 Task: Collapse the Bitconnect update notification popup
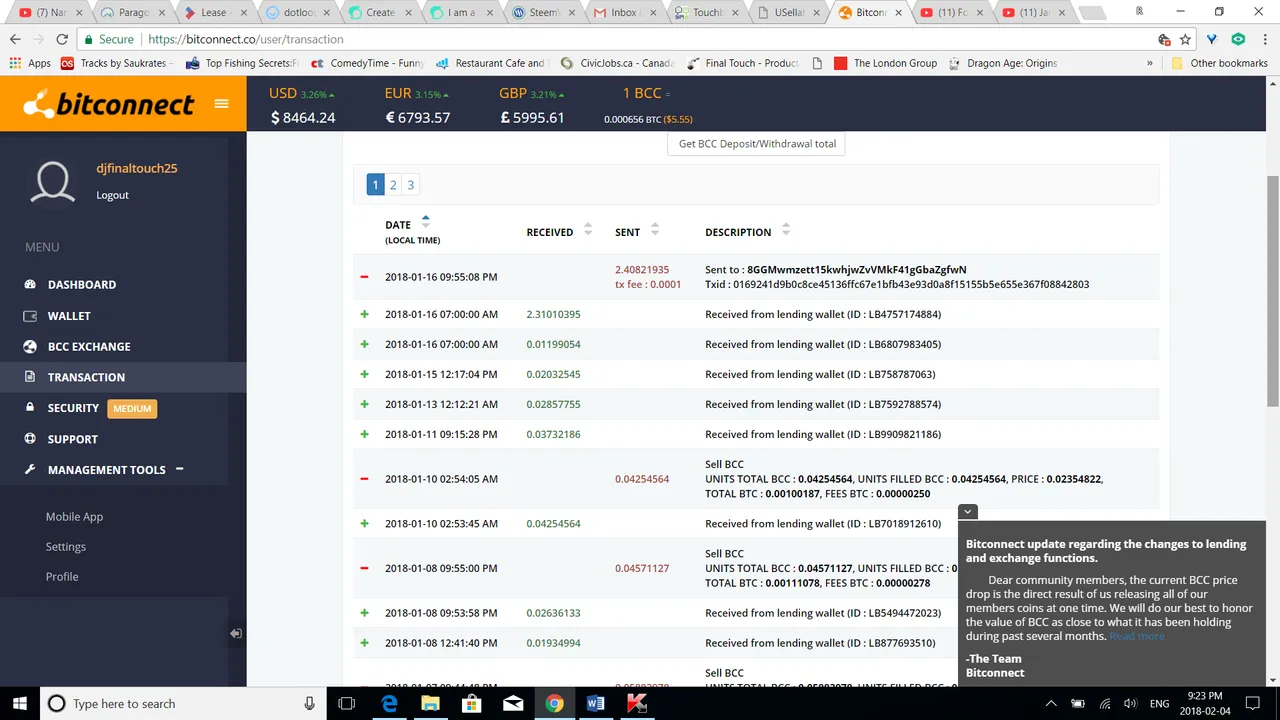[x=967, y=512]
